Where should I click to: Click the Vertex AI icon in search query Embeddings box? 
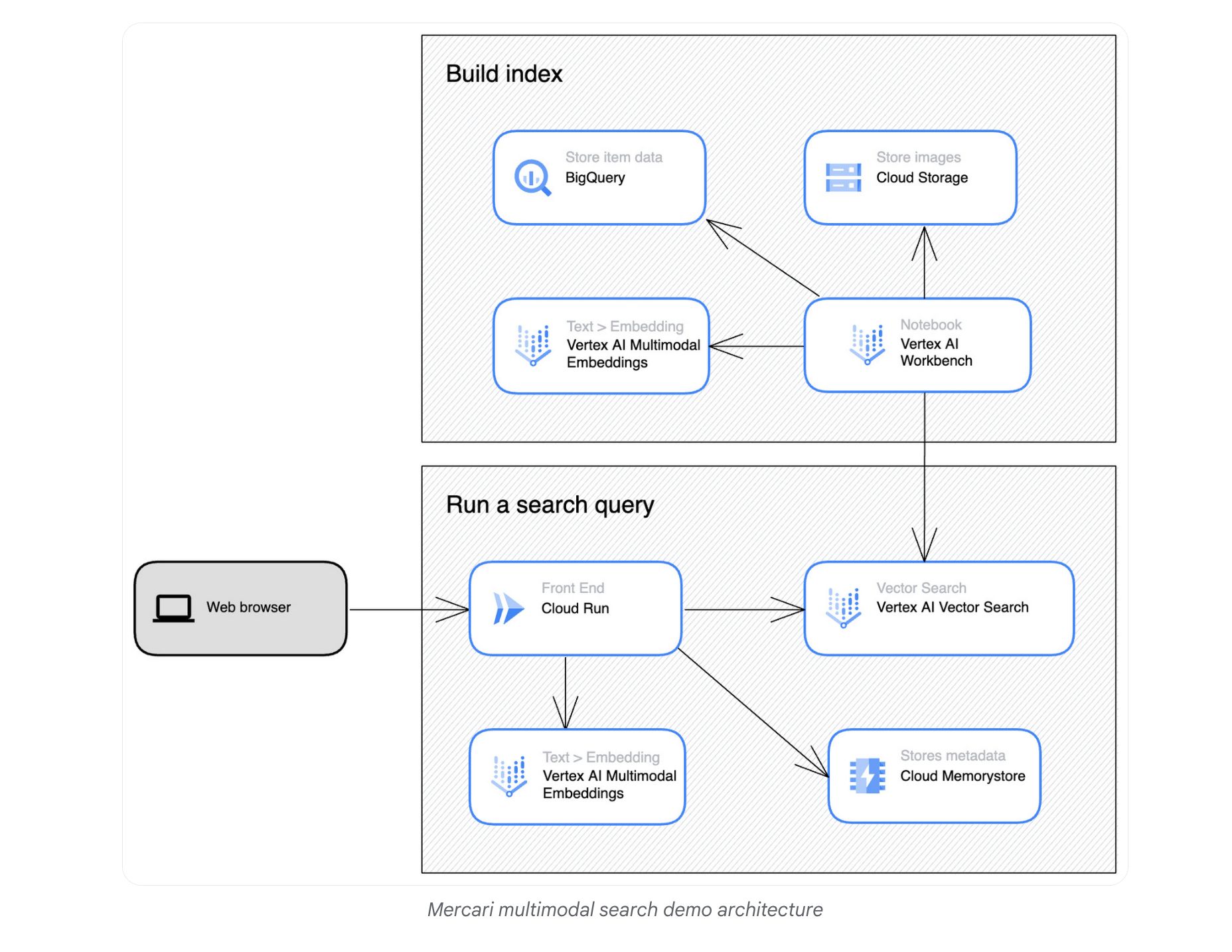click(509, 776)
